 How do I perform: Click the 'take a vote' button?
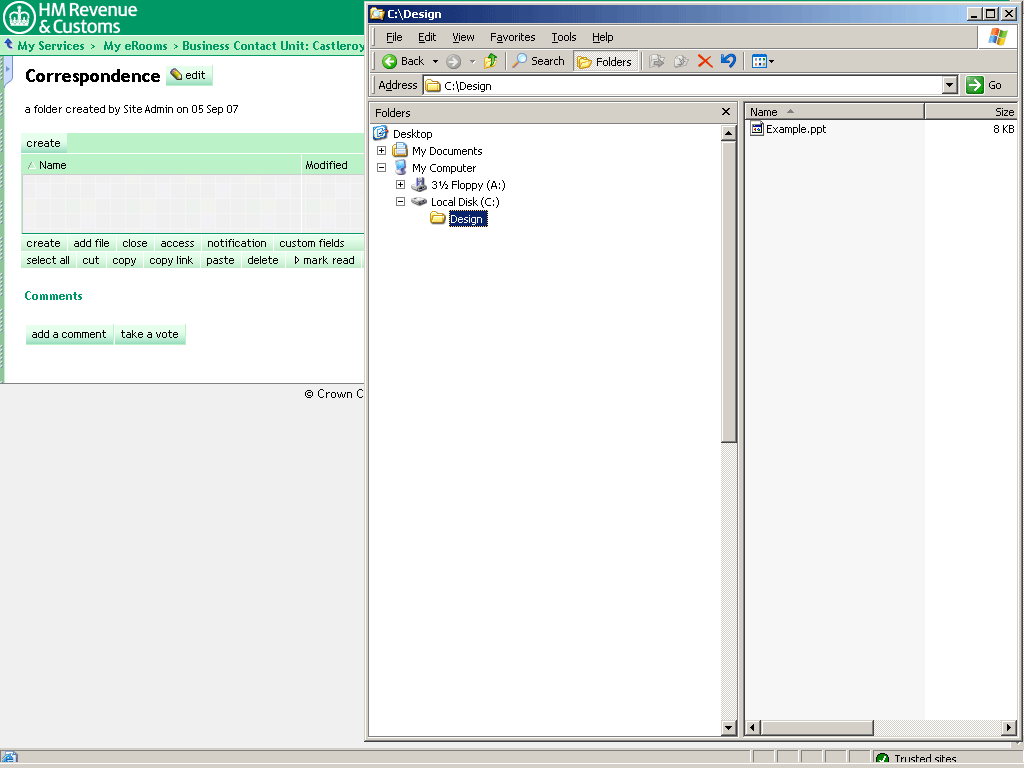(x=150, y=334)
